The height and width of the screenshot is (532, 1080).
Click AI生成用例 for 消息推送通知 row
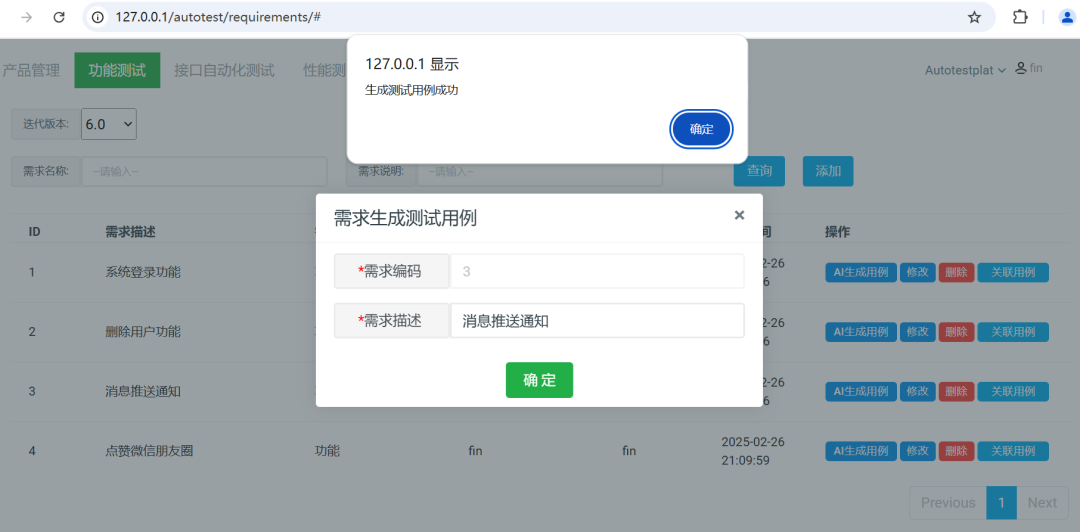coord(861,391)
